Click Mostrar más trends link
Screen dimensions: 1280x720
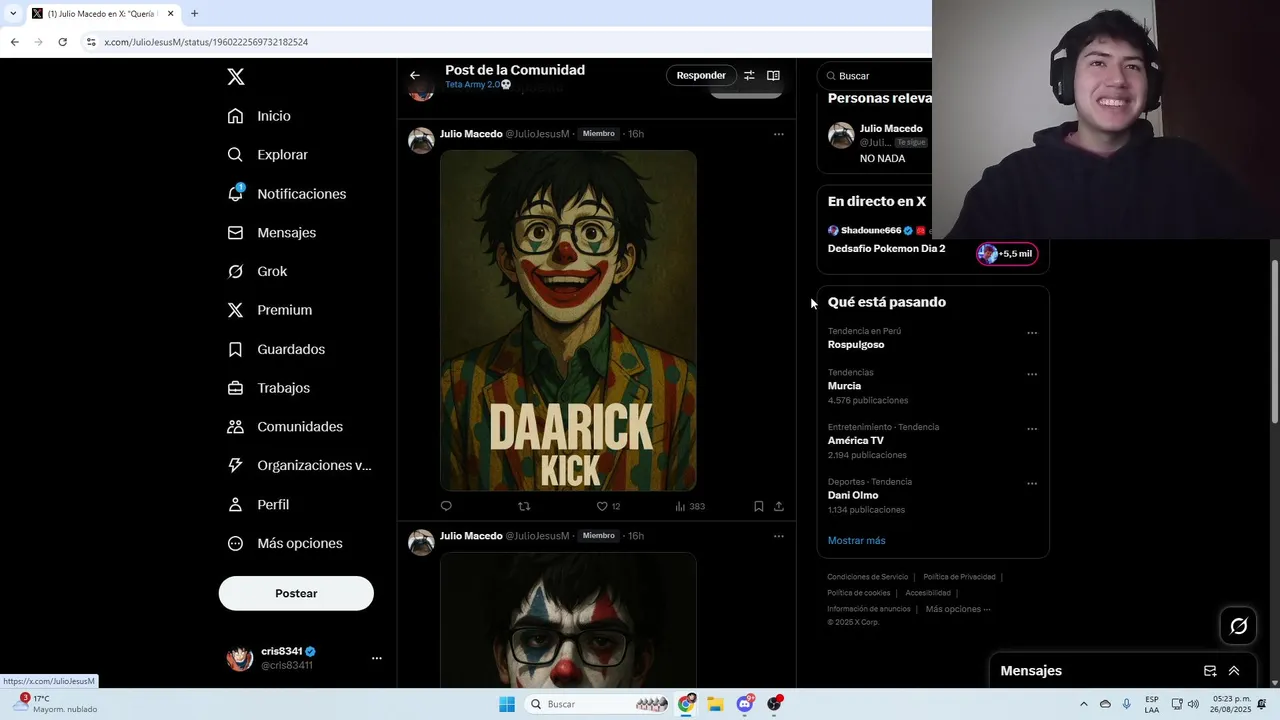tap(856, 541)
